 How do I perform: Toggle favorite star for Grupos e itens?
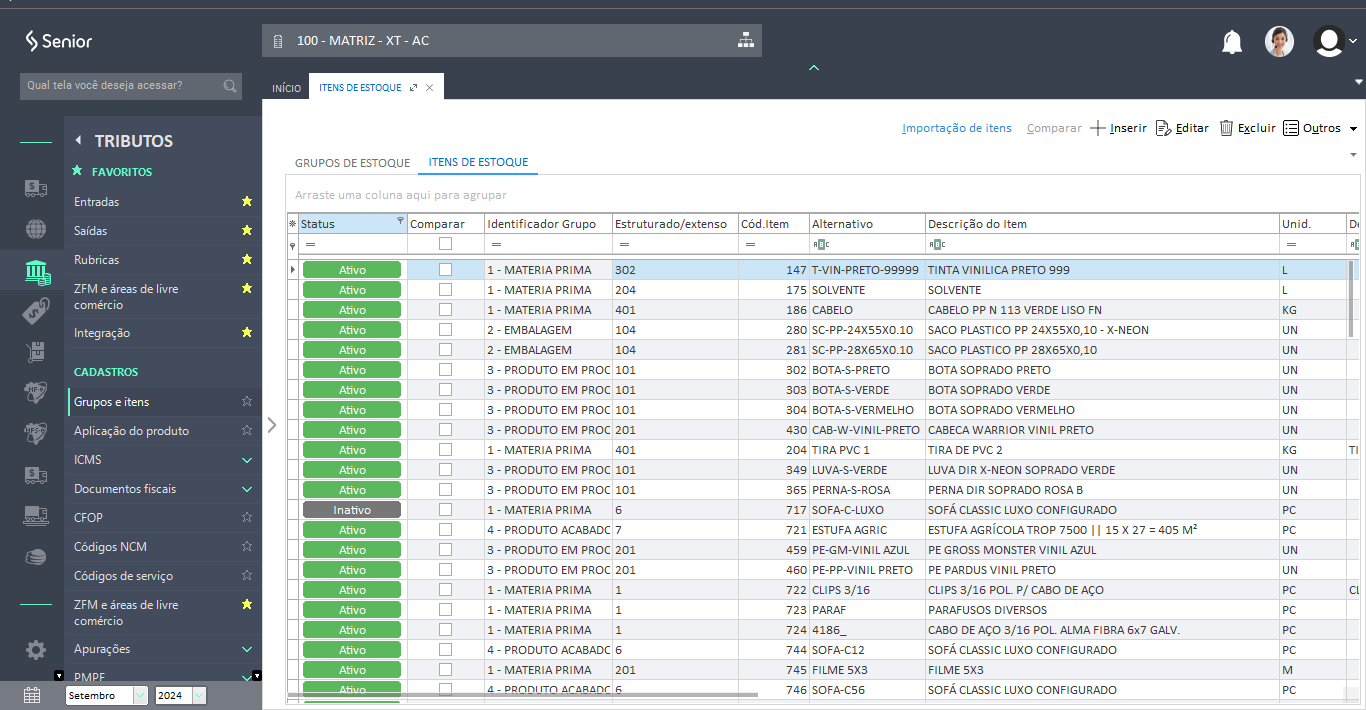point(247,402)
